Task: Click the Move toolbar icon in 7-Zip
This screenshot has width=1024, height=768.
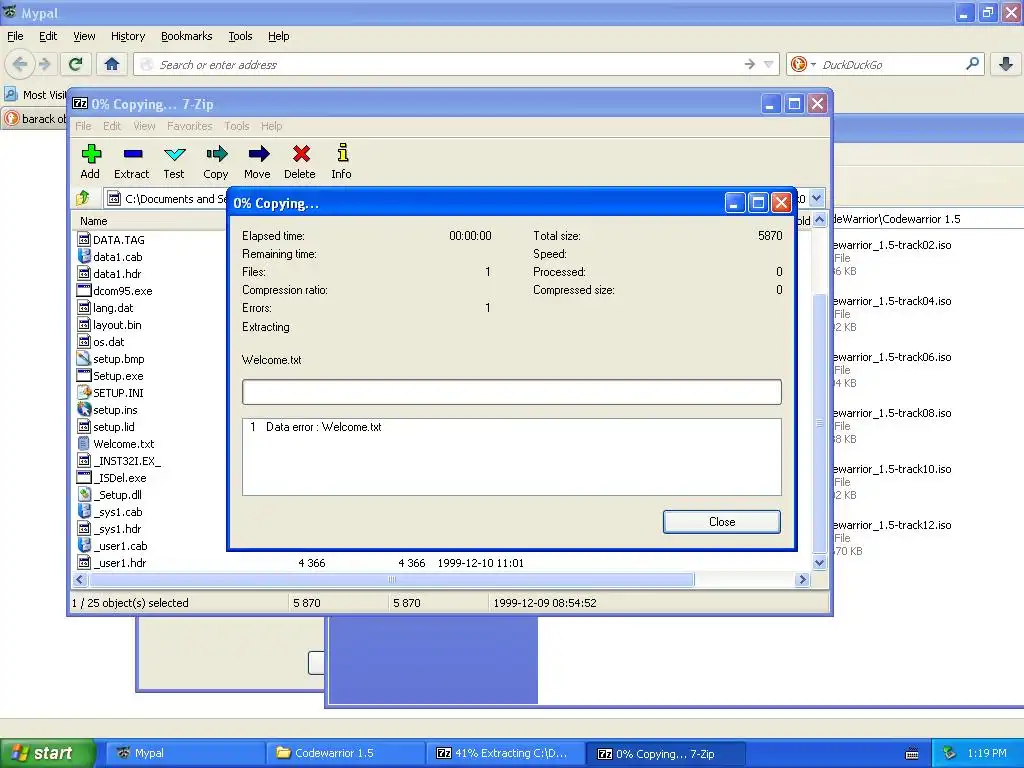Action: [259, 154]
